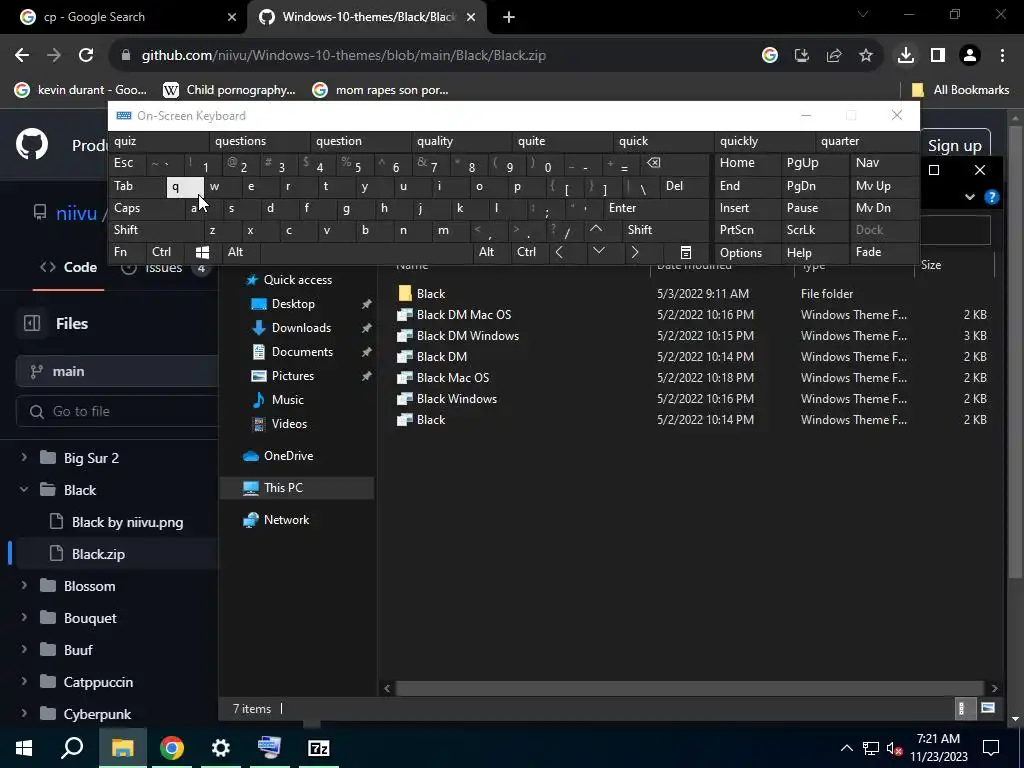
Task: Open Chrome's three-dot menu
Action: pos(1002,56)
